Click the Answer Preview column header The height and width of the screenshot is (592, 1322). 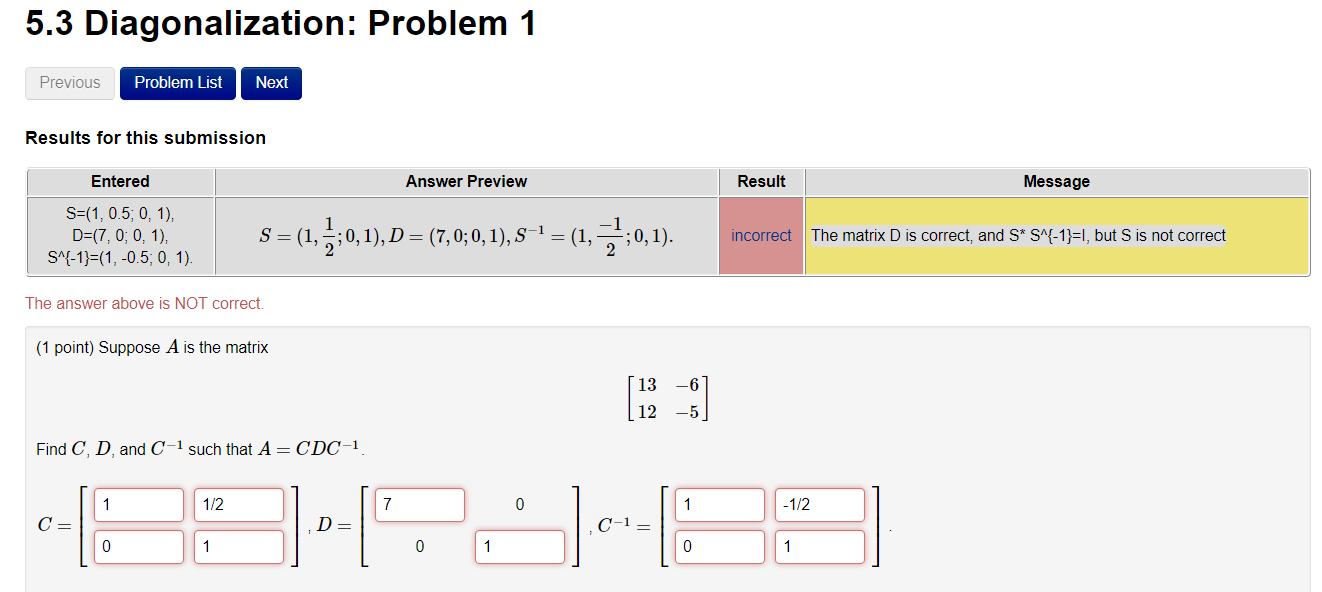tap(466, 182)
